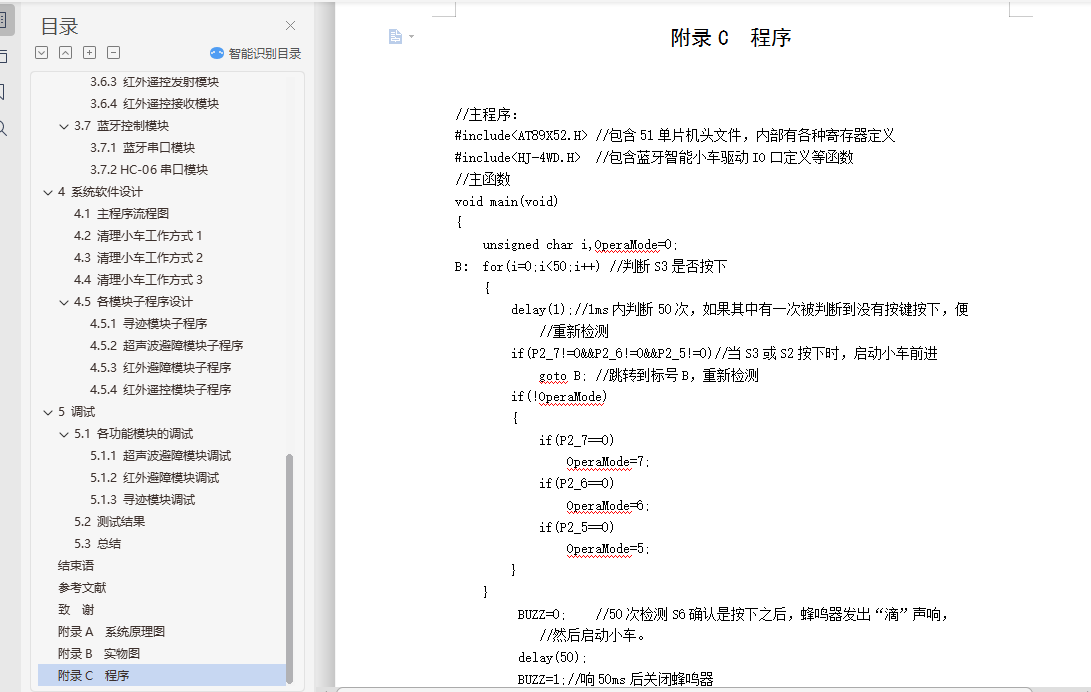This screenshot has width=1091, height=692.
Task: Go to 3.6.4 红外遥控接收模块
Action: click(154, 104)
